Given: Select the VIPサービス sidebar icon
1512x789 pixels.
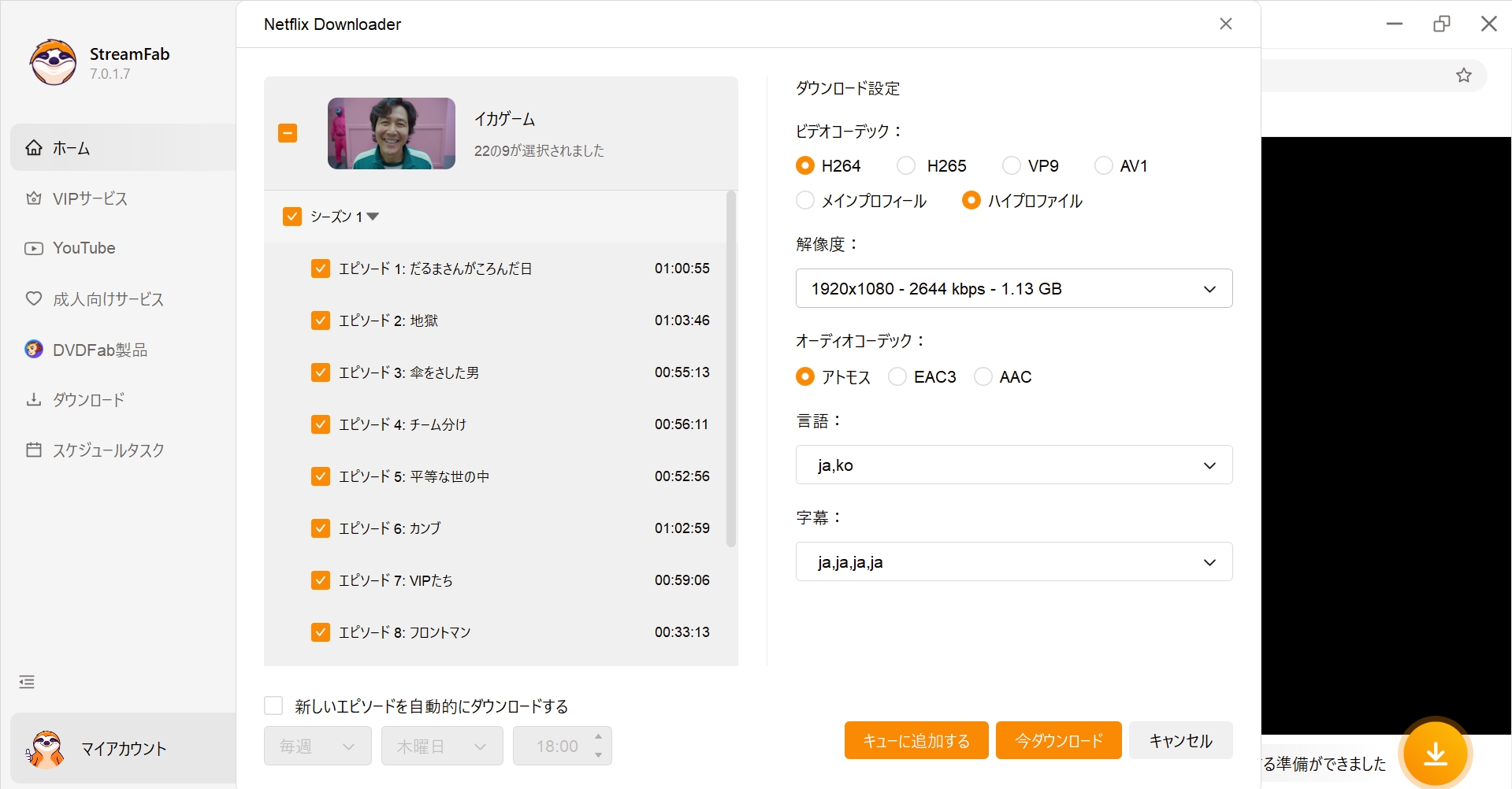Looking at the screenshot, I should pyautogui.click(x=33, y=198).
